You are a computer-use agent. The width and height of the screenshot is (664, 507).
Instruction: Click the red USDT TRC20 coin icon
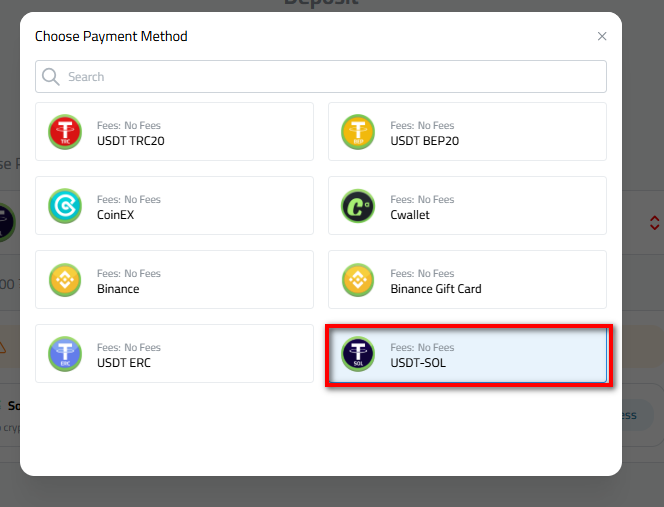(65, 132)
